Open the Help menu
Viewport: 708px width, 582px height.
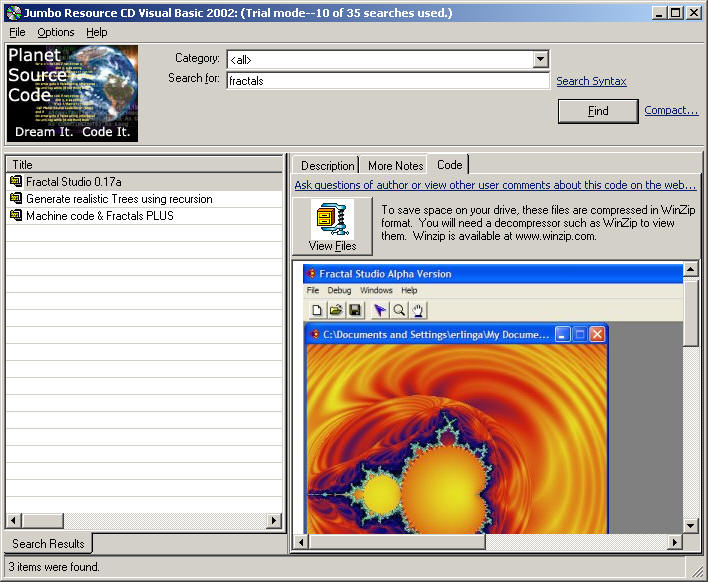pyautogui.click(x=97, y=33)
